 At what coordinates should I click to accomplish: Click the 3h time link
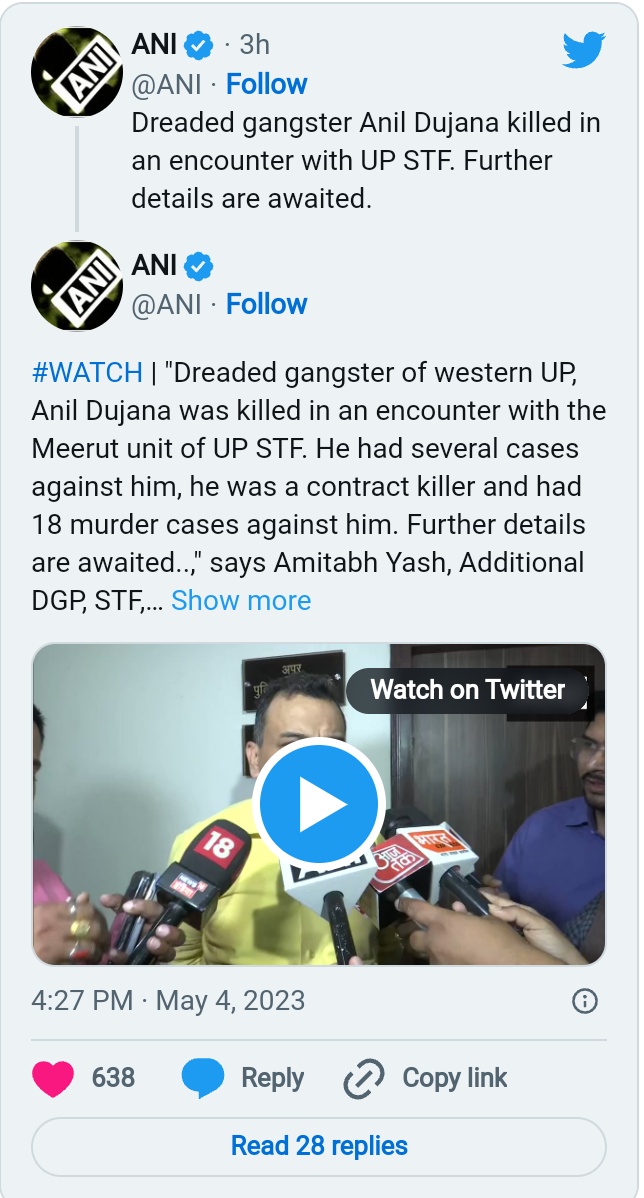point(254,45)
